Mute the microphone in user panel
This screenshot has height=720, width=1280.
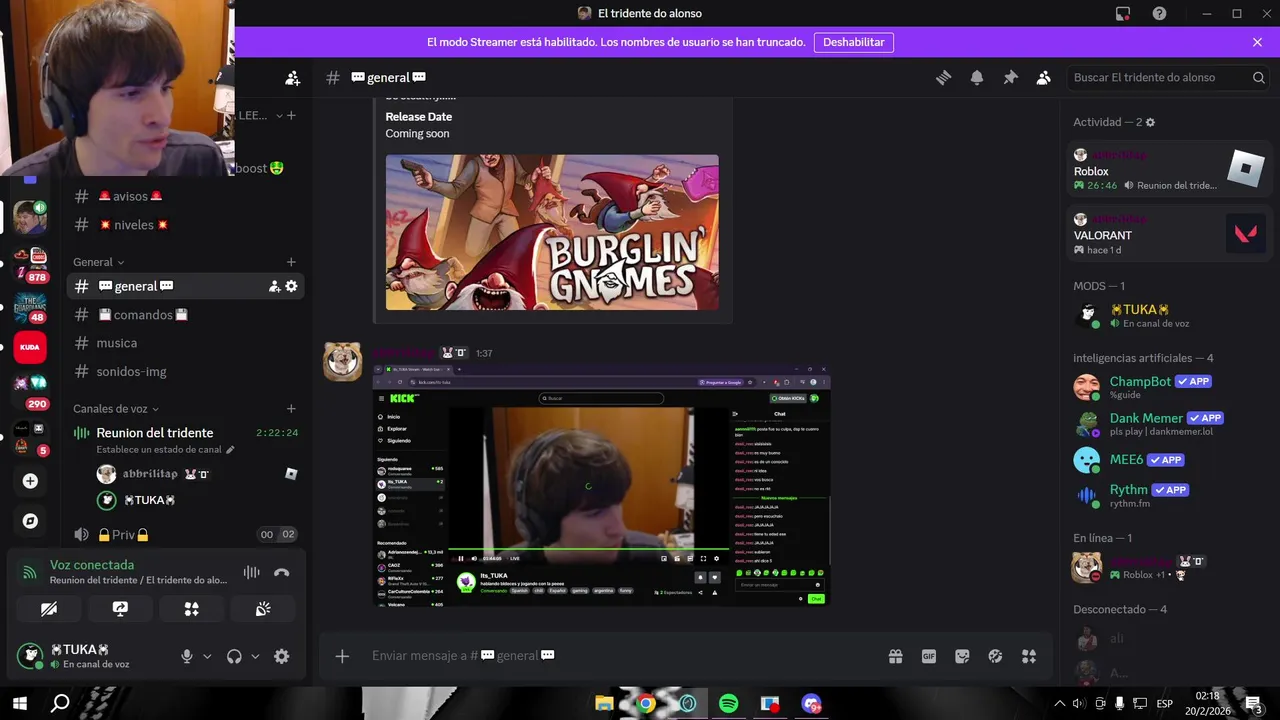tap(186, 656)
